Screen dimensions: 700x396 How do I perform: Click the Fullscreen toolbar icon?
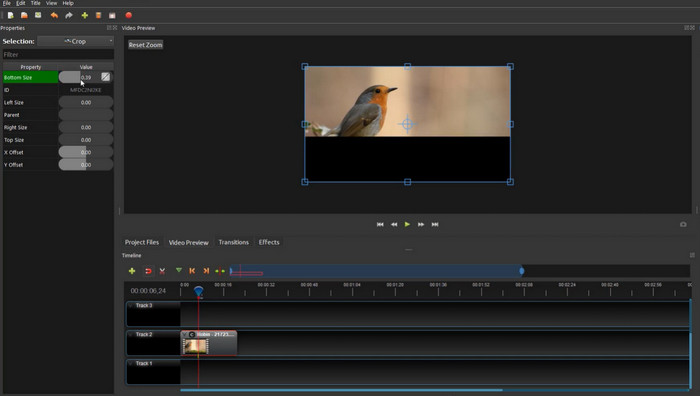[112, 15]
